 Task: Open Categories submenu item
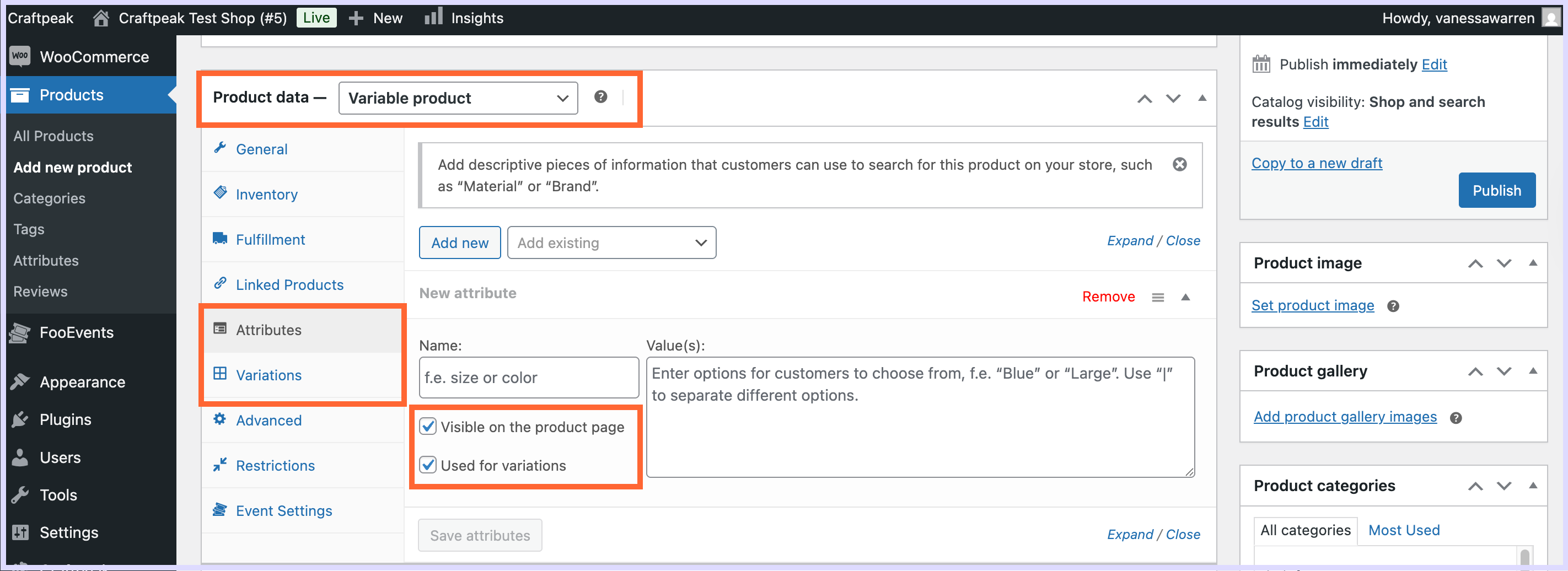pos(49,198)
